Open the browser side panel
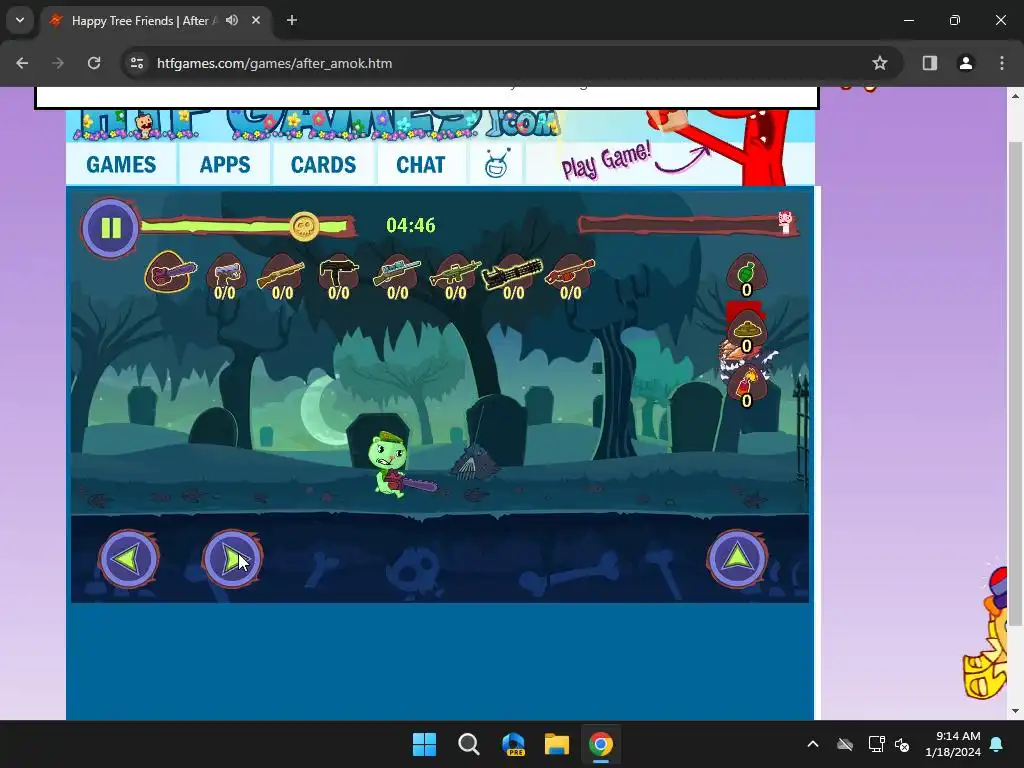1024x768 pixels. click(x=929, y=63)
